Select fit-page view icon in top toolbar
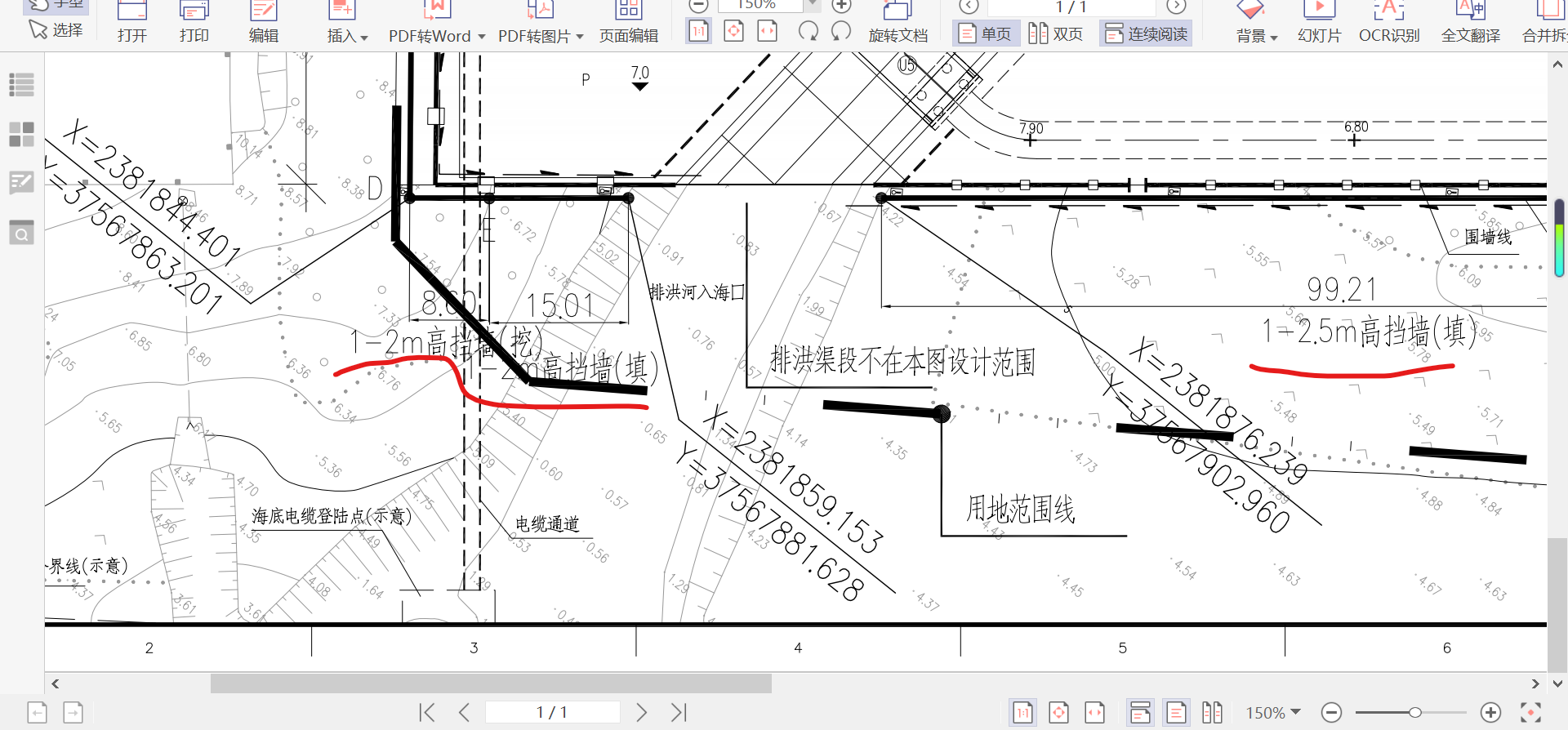Image resolution: width=1568 pixels, height=730 pixels. 733,32
